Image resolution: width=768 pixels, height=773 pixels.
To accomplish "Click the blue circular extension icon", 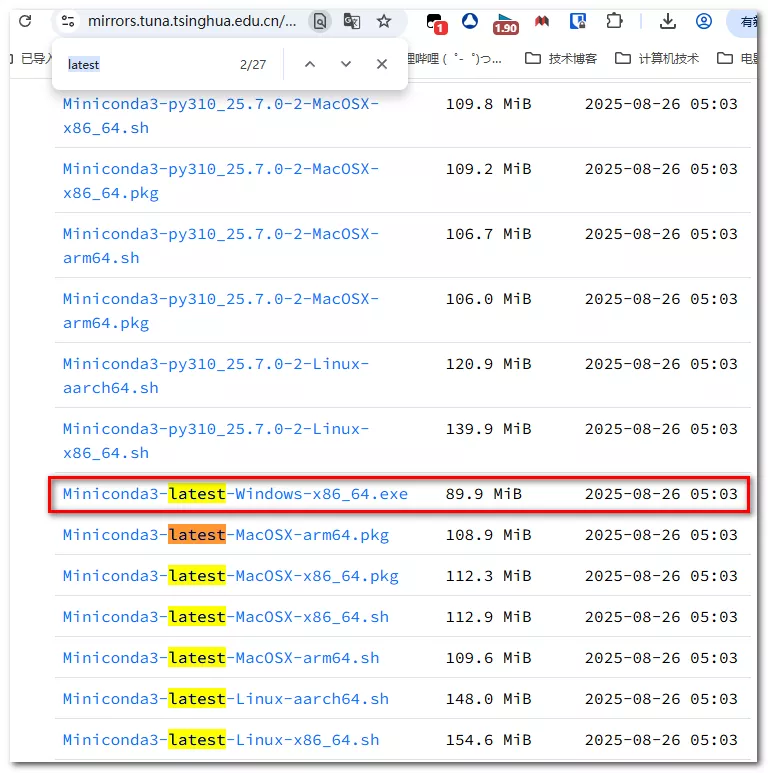I will click(x=470, y=21).
